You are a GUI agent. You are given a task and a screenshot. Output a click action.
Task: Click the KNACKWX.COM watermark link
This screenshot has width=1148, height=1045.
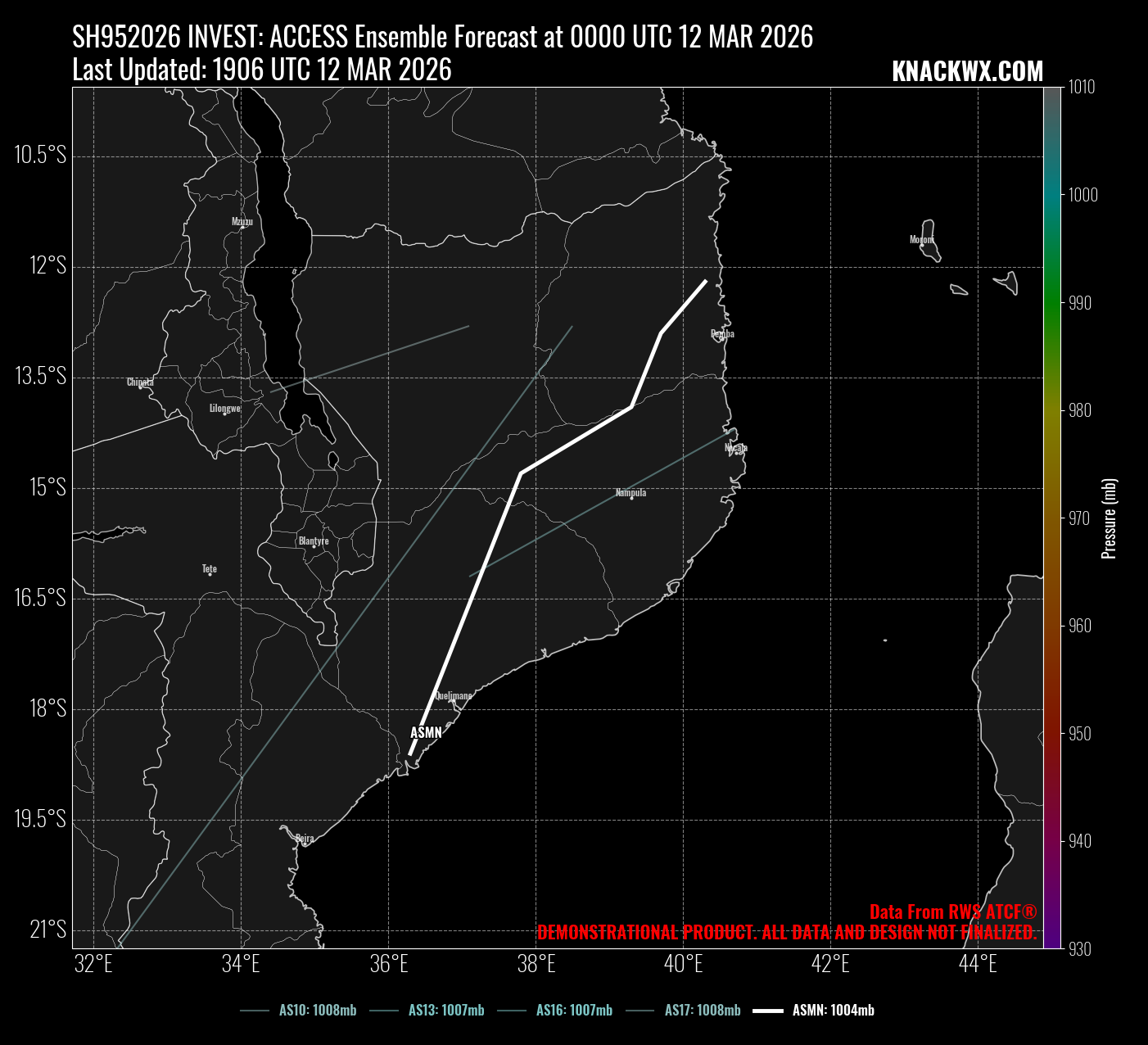coord(967,72)
